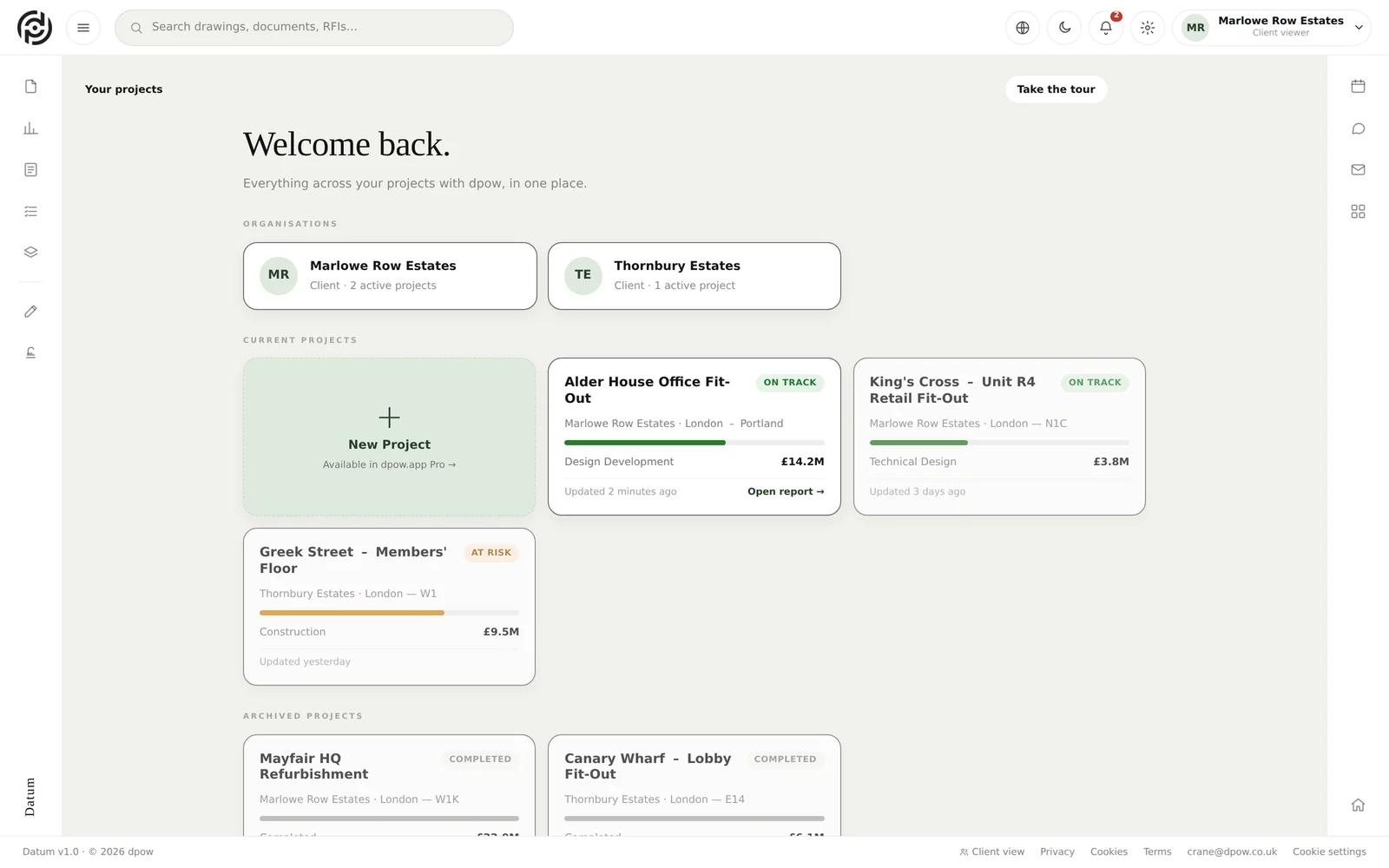Open the reports sheet sidebar icon
This screenshot has height=868, width=1389.
coord(31,170)
